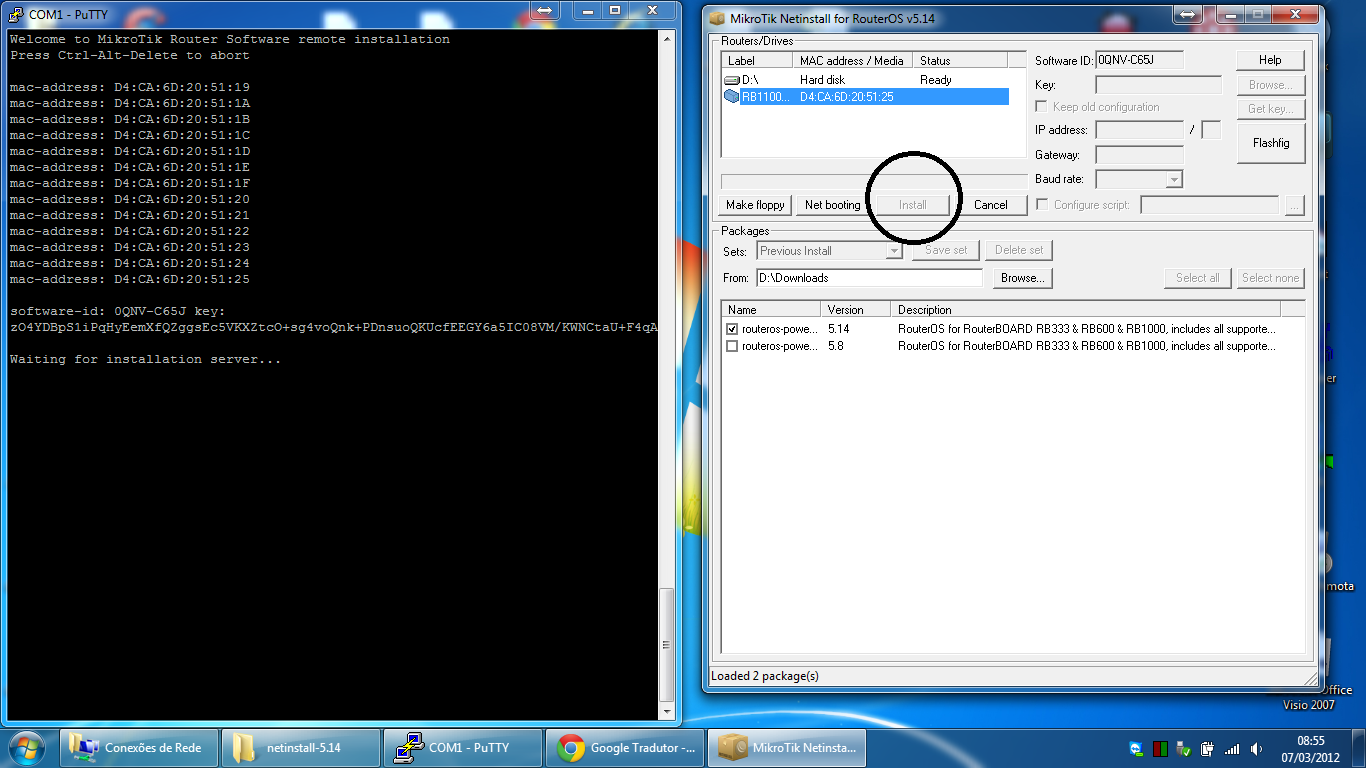Click the Software ID field
The image size is (1366, 768).
pos(1139,60)
